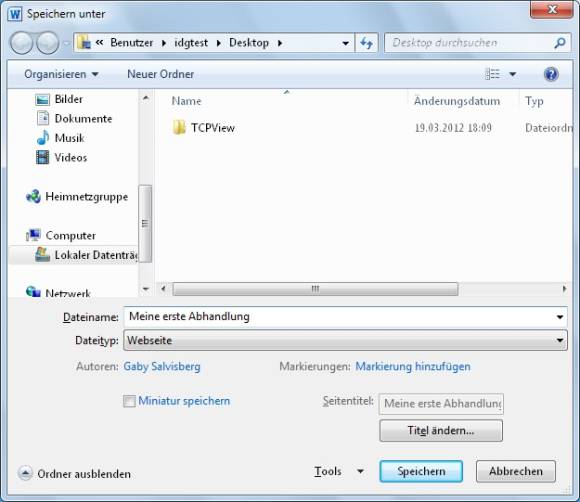Screen dimensions: 580x502
Task: Expand the Dateityp Webseite dropdown
Action: (345, 340)
